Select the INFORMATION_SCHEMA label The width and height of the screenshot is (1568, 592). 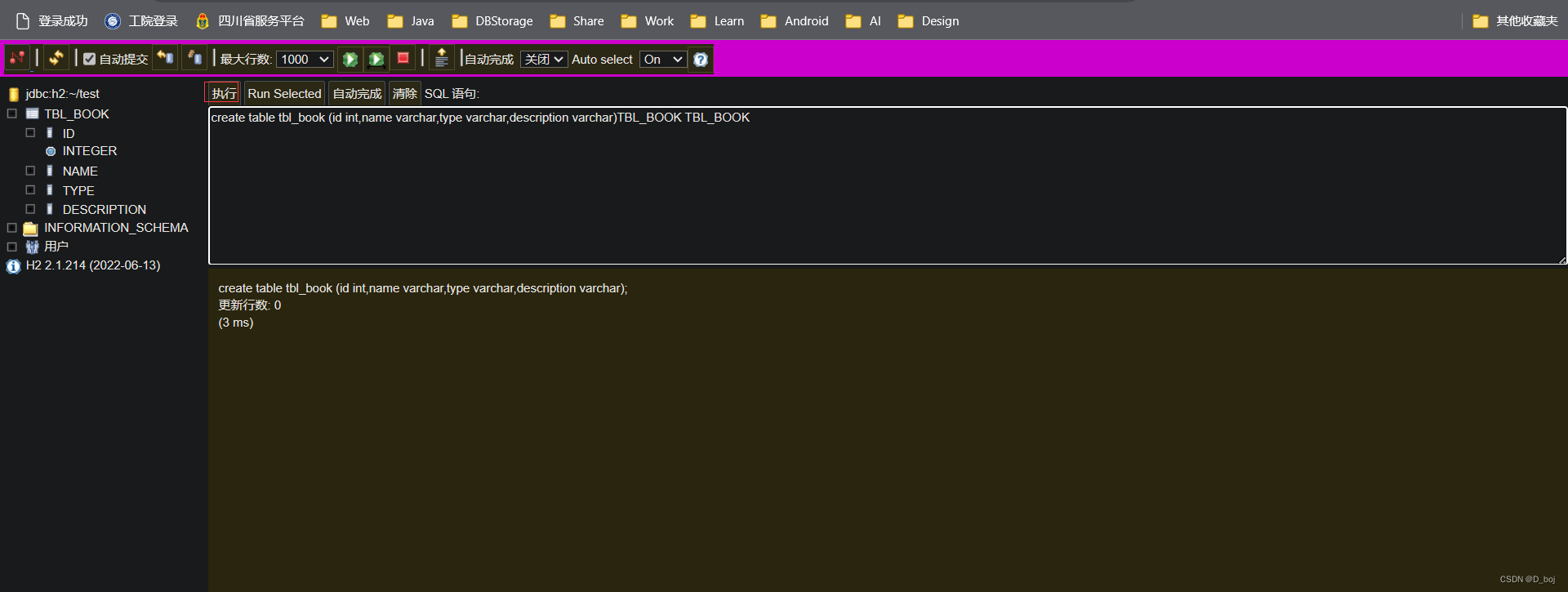coord(116,228)
